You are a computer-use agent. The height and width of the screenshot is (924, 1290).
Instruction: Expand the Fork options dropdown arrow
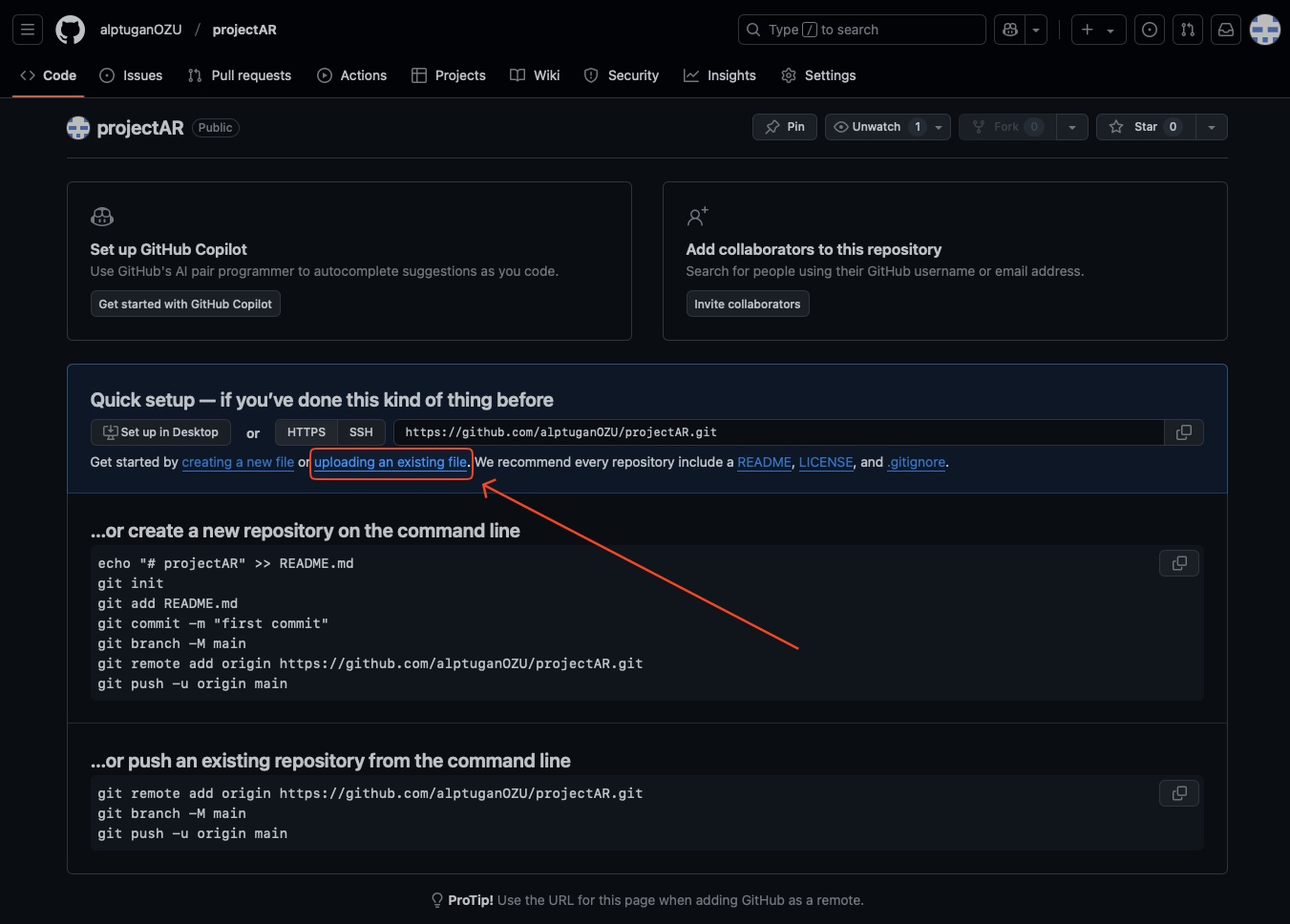coord(1072,127)
